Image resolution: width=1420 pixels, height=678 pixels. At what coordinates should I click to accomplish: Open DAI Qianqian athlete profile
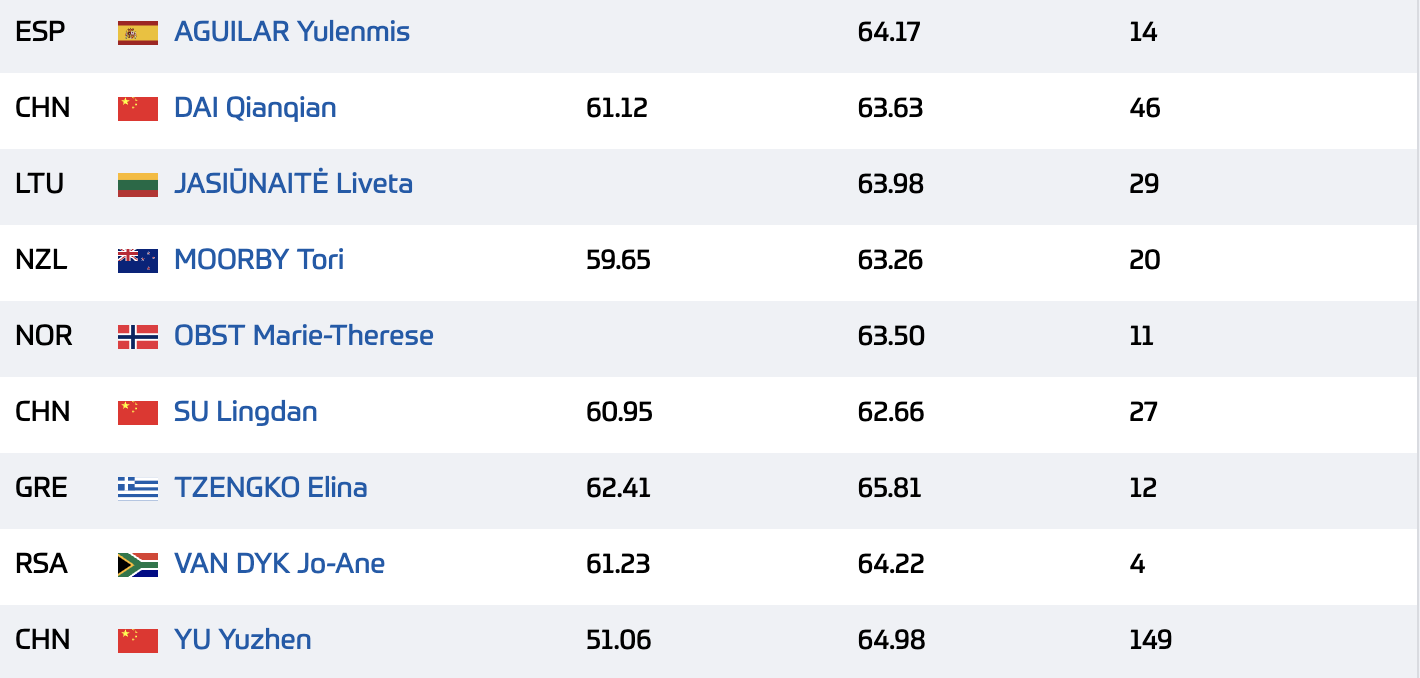click(x=255, y=108)
